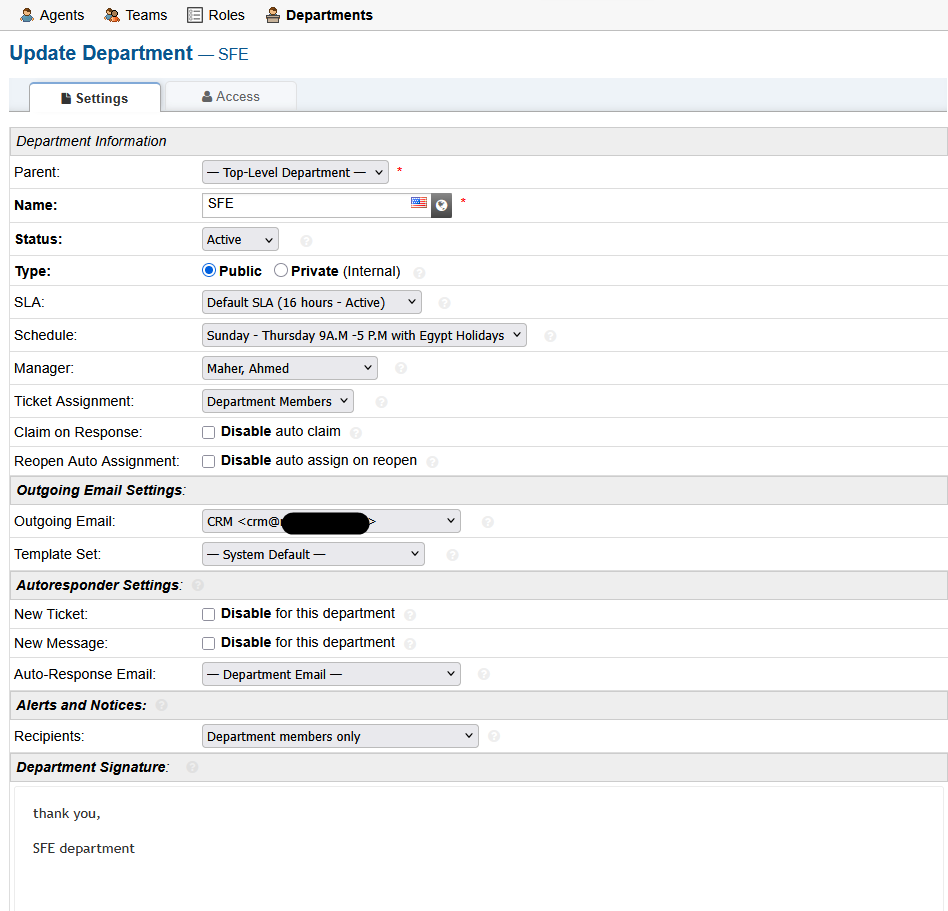Go to the Teams section
The image size is (948, 911).
tap(135, 15)
